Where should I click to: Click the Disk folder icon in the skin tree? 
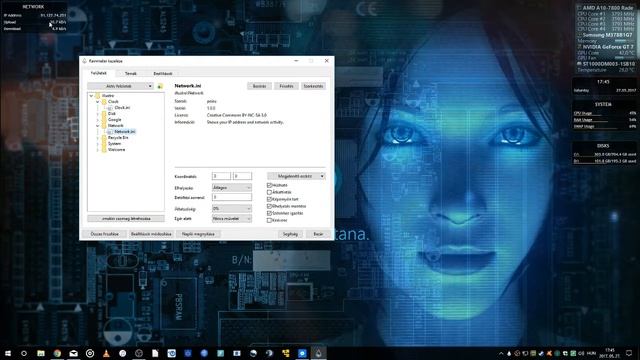click(104, 113)
